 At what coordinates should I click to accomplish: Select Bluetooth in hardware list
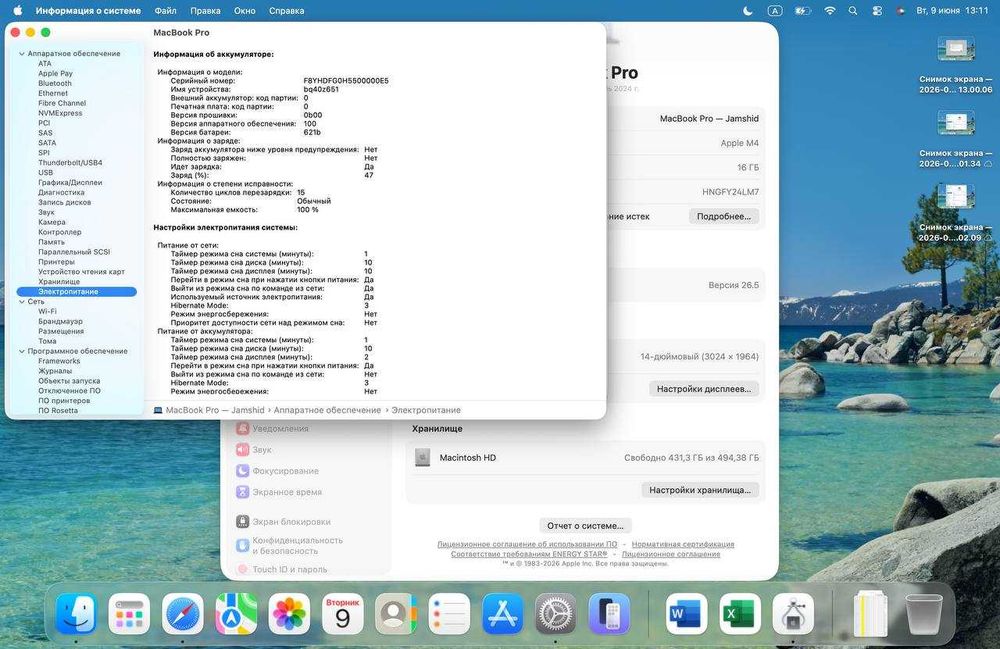(x=55, y=84)
